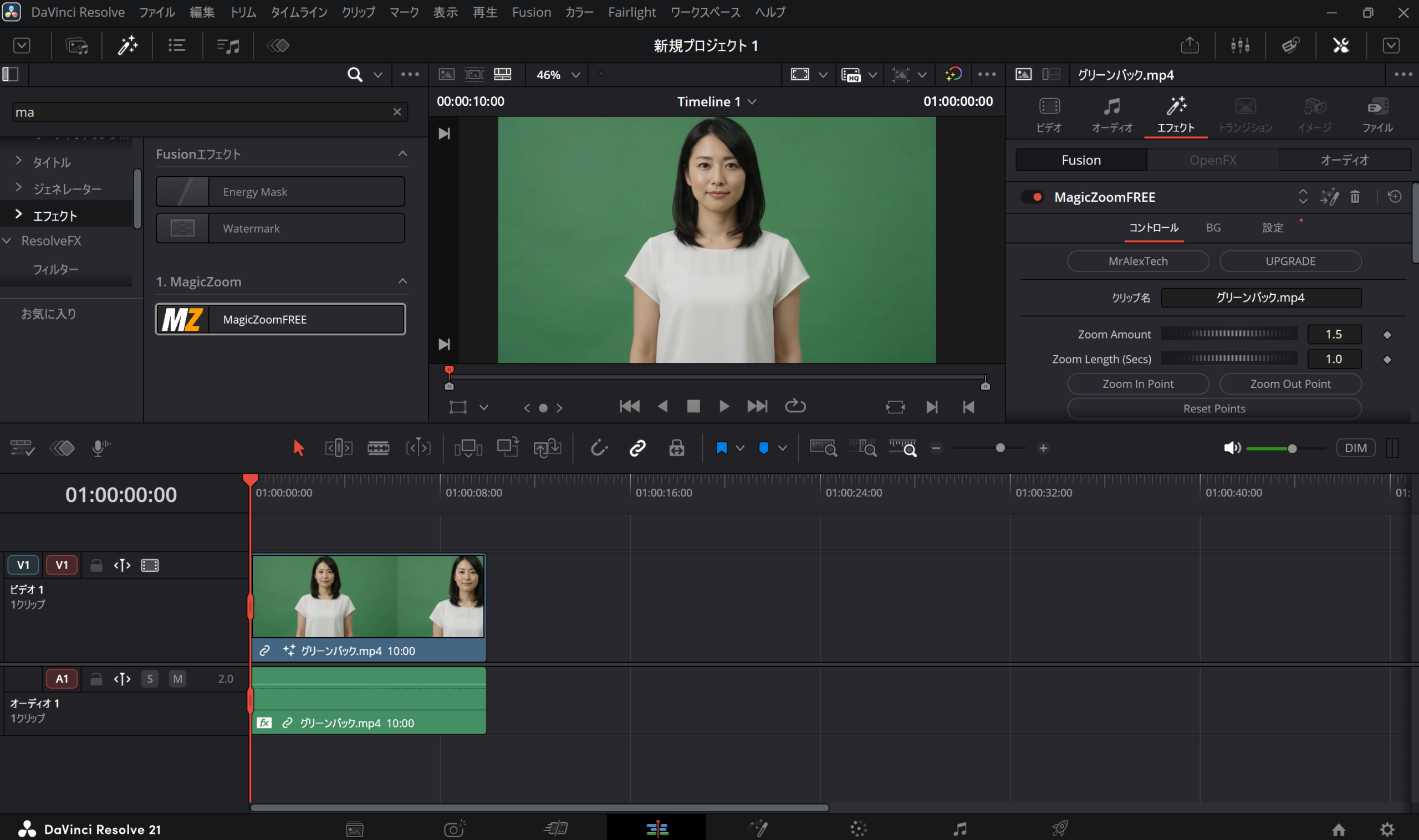Click the Zoom In Point button

tap(1138, 385)
